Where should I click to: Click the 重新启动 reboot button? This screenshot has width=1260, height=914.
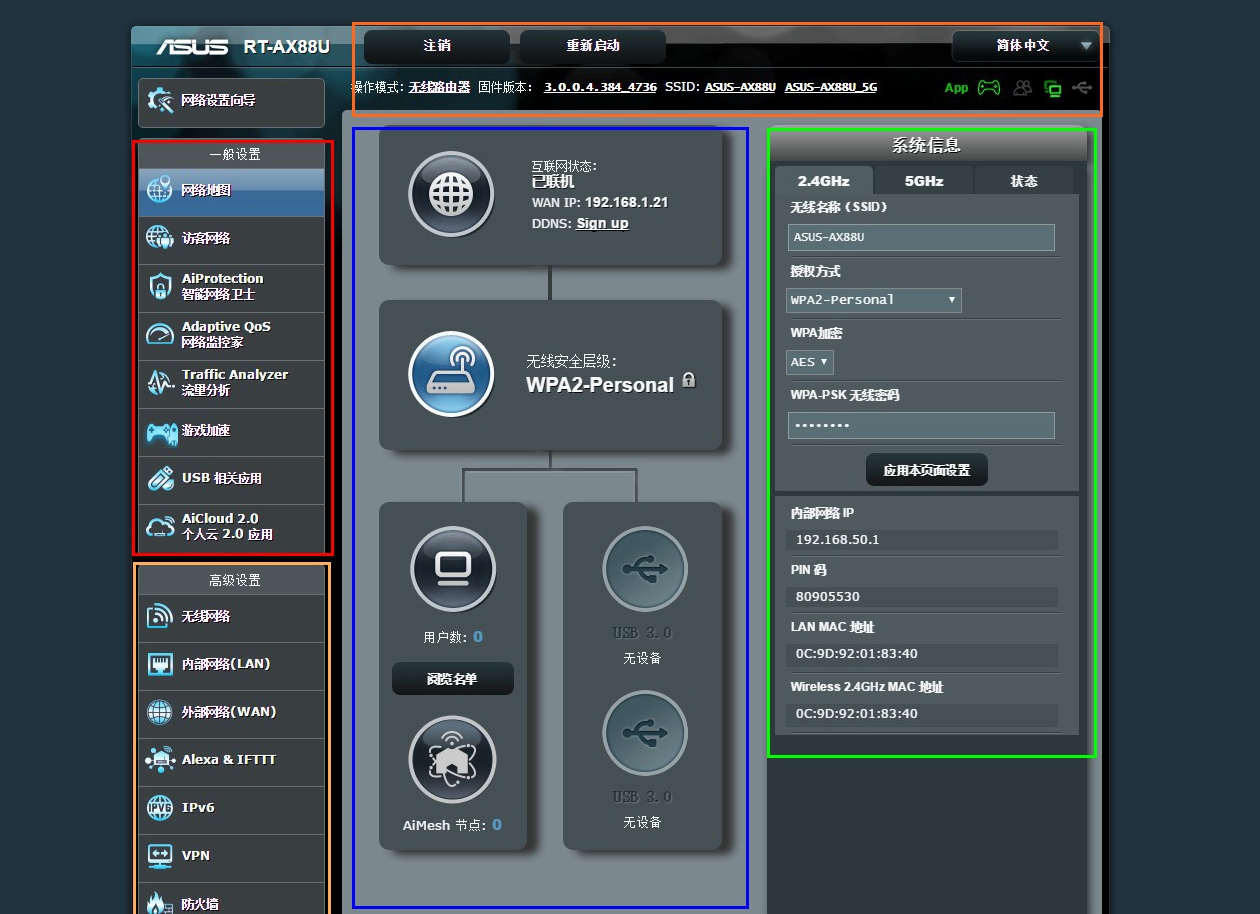(x=593, y=46)
